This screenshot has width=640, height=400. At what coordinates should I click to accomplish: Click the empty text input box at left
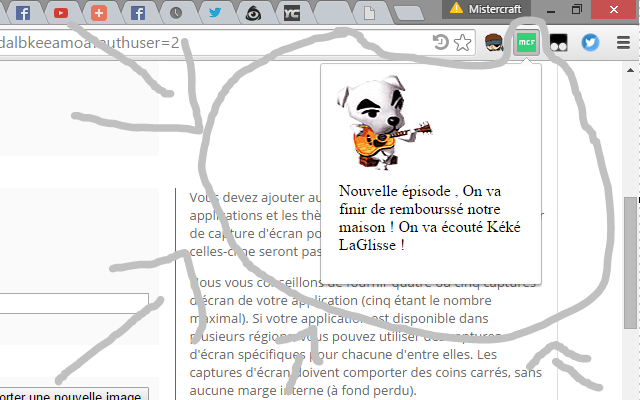(x=74, y=303)
